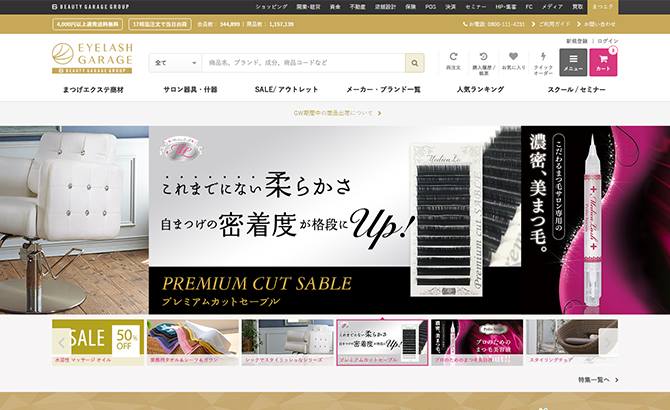Open the 人気ランキング menu item
This screenshot has height=410, width=670.
(479, 90)
